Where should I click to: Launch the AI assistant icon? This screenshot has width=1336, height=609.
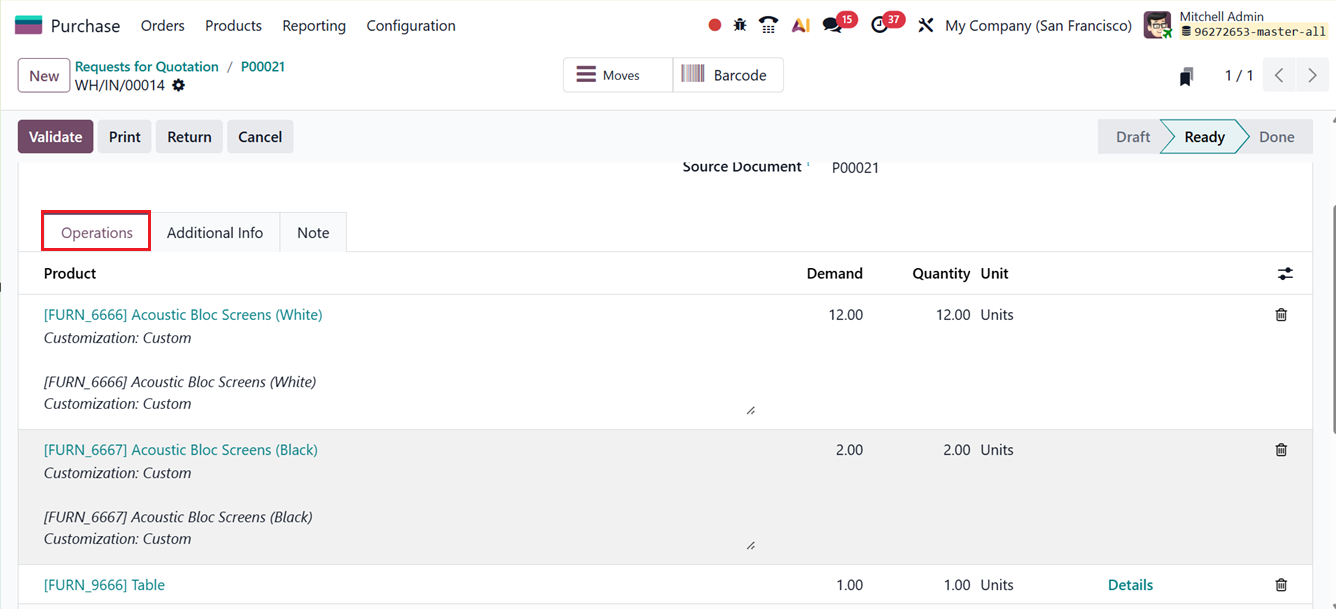(800, 23)
